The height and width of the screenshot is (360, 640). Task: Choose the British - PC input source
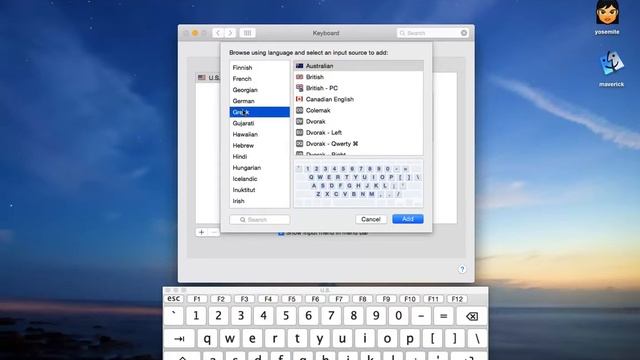(358, 88)
